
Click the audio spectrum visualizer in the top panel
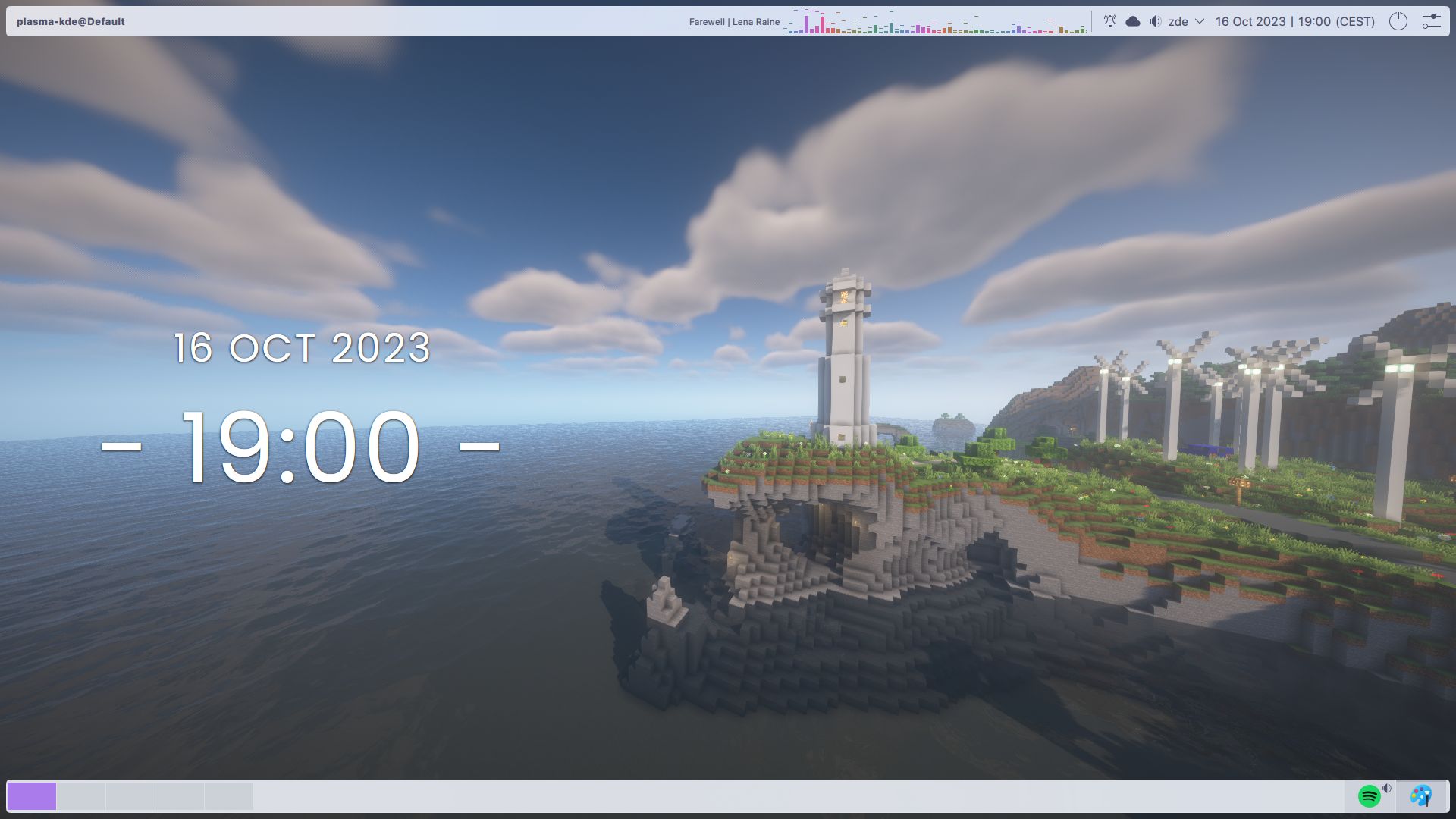[935, 21]
